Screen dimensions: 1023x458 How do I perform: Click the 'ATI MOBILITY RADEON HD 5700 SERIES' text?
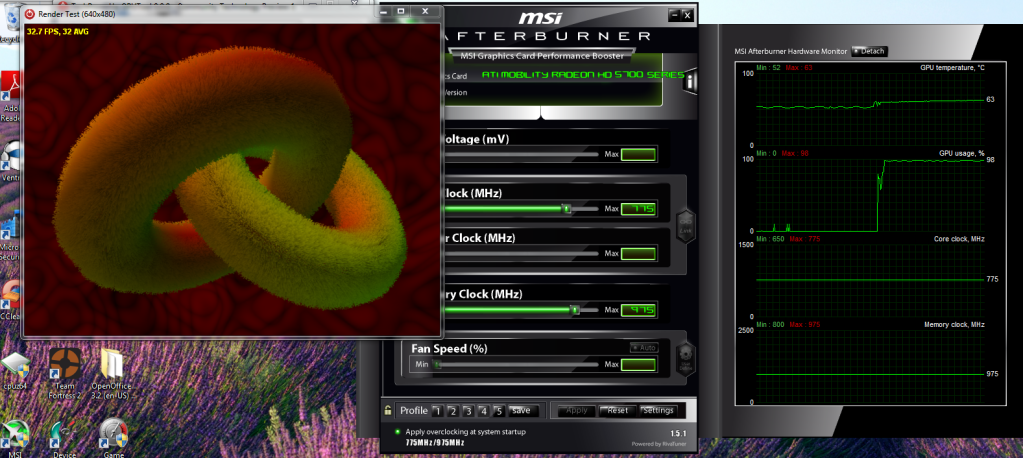pos(583,75)
